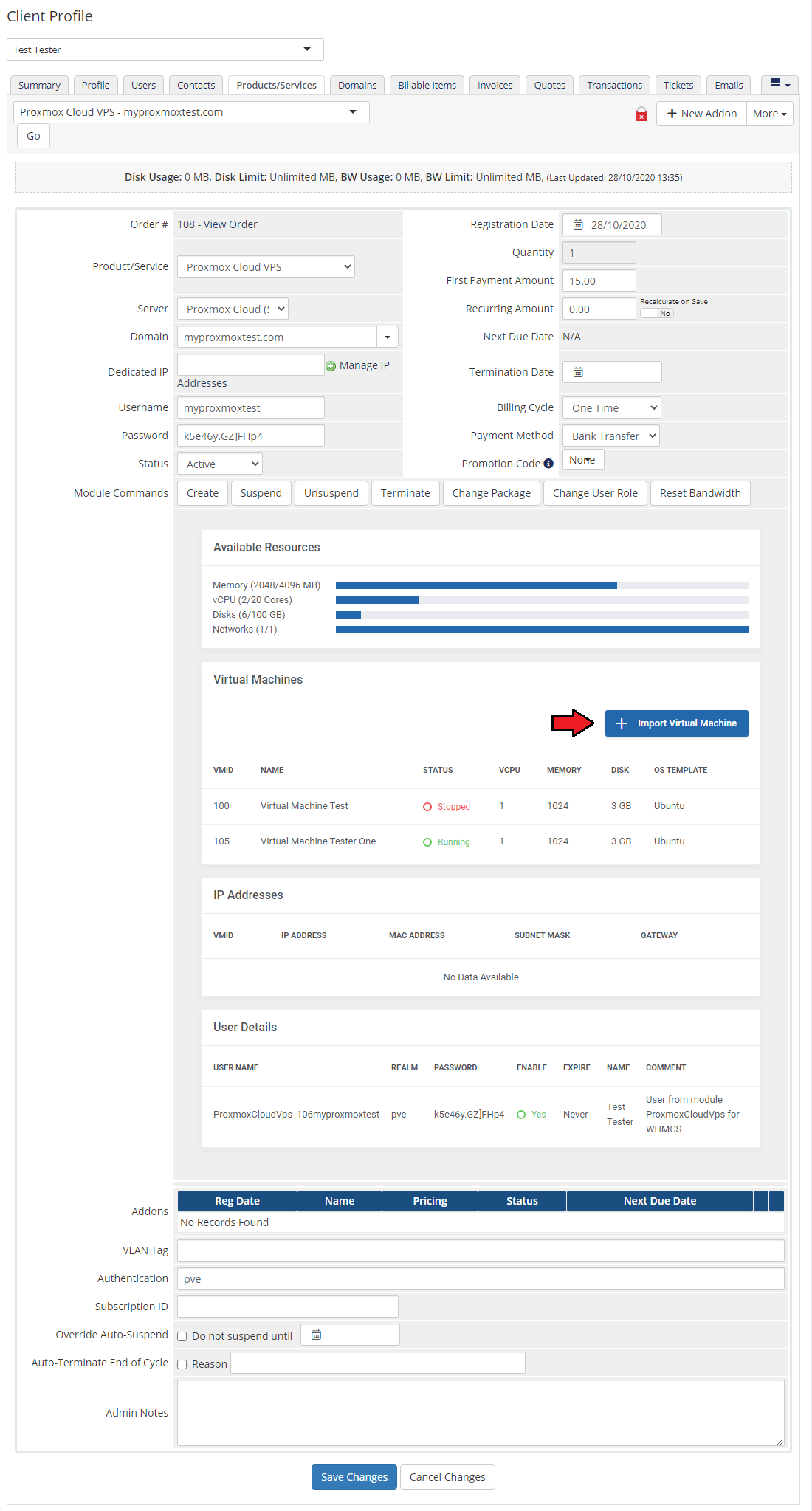The height and width of the screenshot is (1511, 812).
Task: Click Import Virtual Machine button
Action: pyautogui.click(x=677, y=723)
